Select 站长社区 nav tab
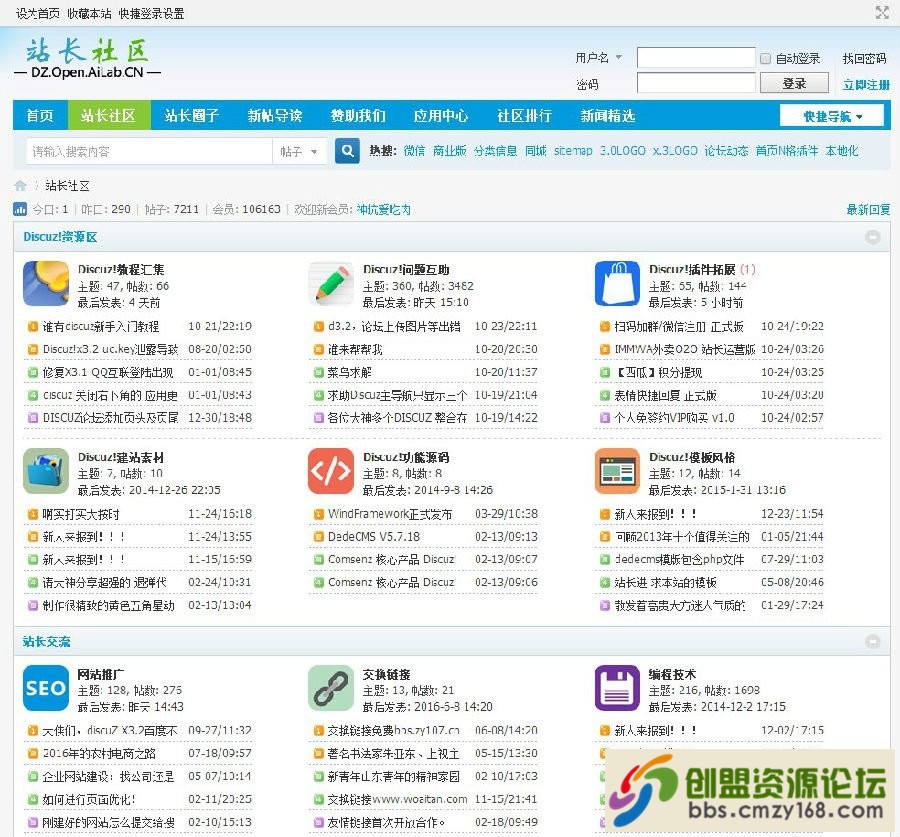The height and width of the screenshot is (837, 900). coord(109,115)
